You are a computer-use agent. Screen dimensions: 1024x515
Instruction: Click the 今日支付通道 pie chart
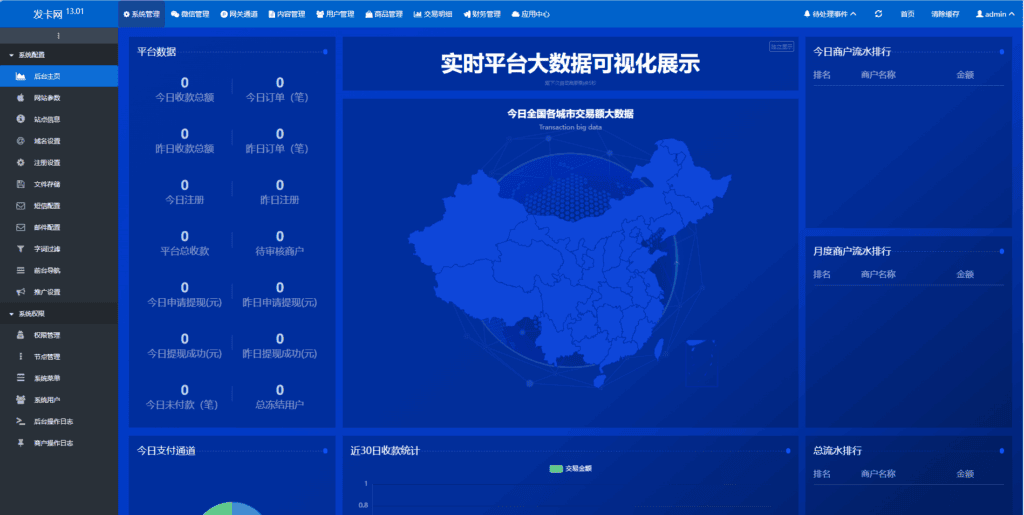pos(232,508)
